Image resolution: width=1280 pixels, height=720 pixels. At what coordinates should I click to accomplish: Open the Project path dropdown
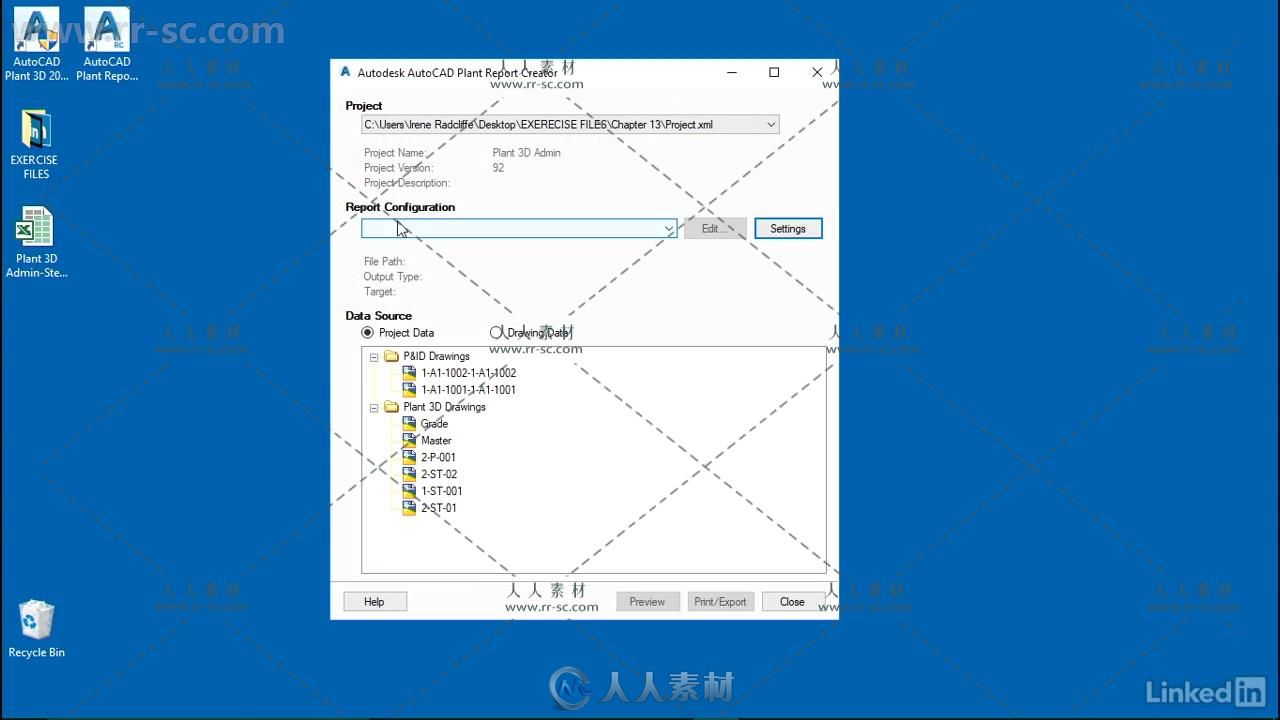[771, 125]
